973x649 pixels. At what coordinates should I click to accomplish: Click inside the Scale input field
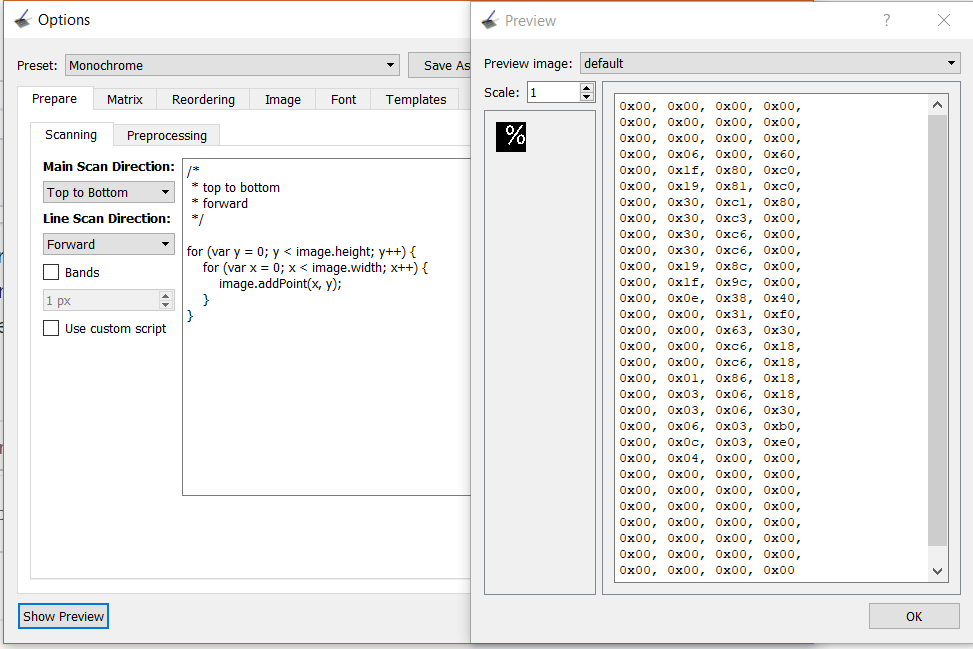pyautogui.click(x=550, y=90)
